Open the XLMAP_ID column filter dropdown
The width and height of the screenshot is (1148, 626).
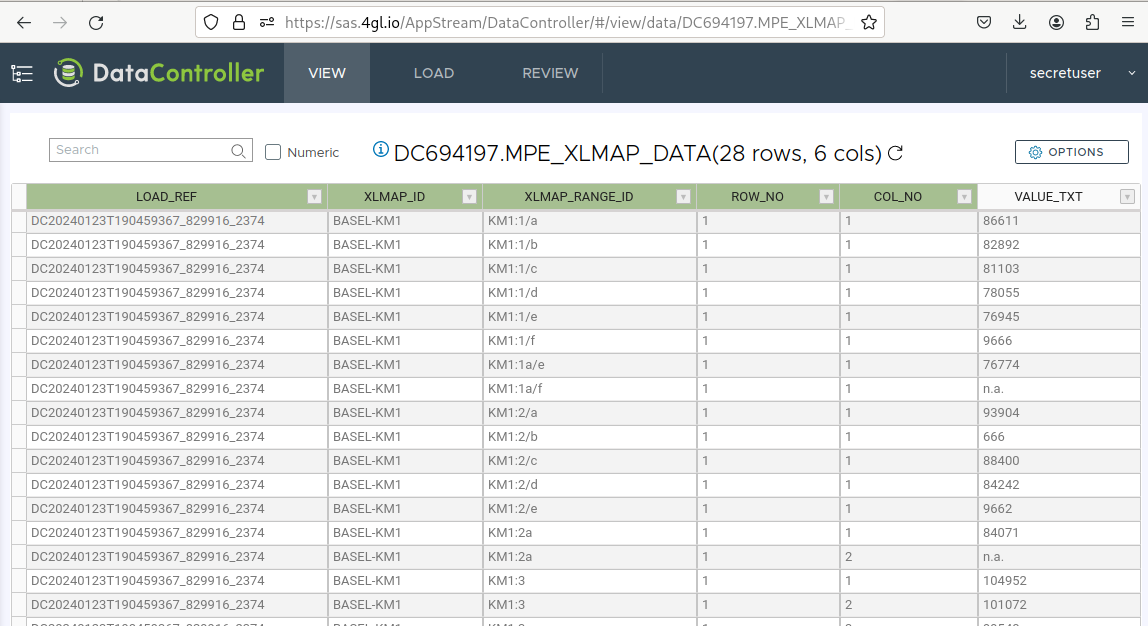[469, 196]
